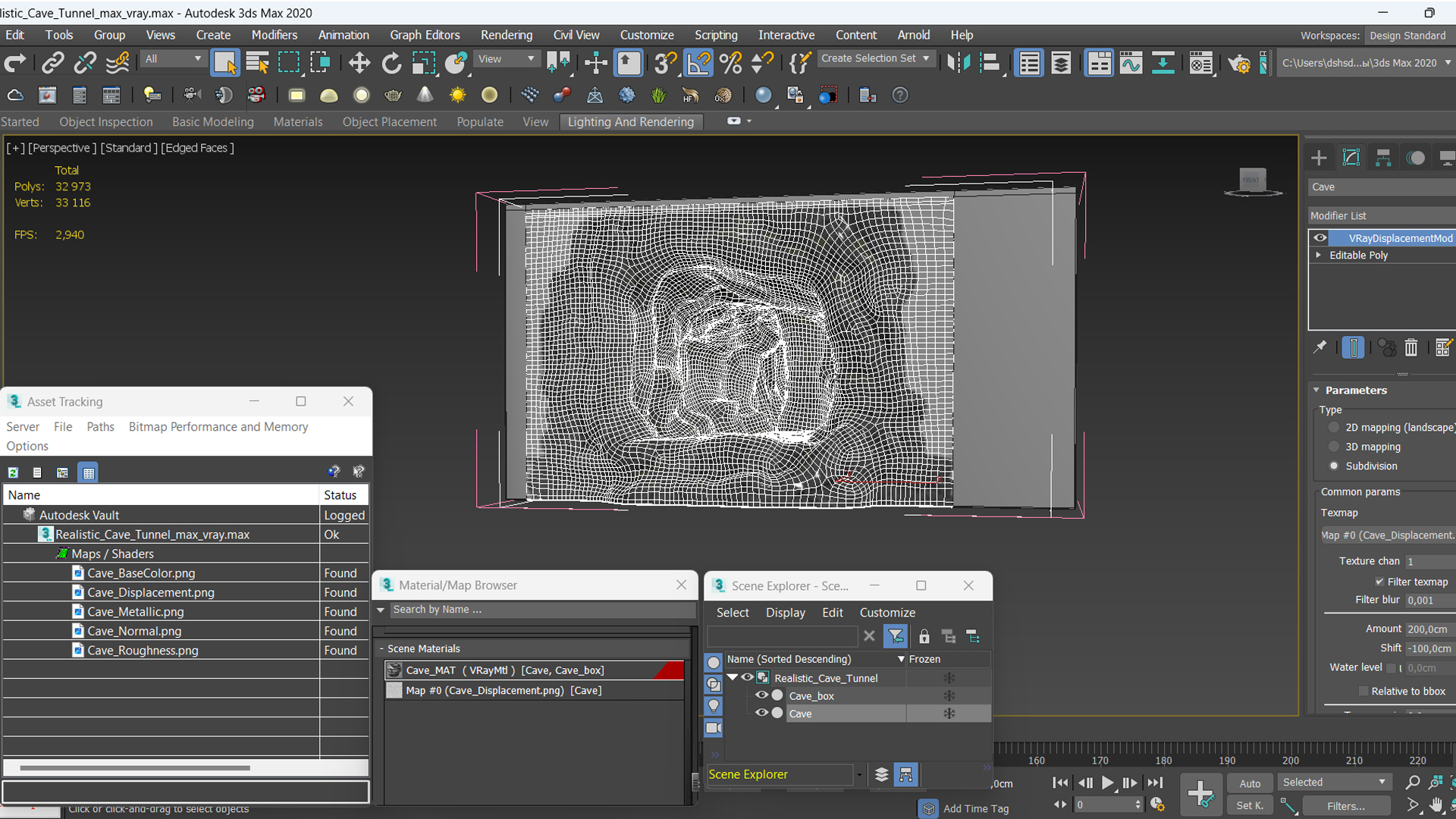Open the View reference coordinate dropdown
1456x819 pixels.
tap(505, 58)
